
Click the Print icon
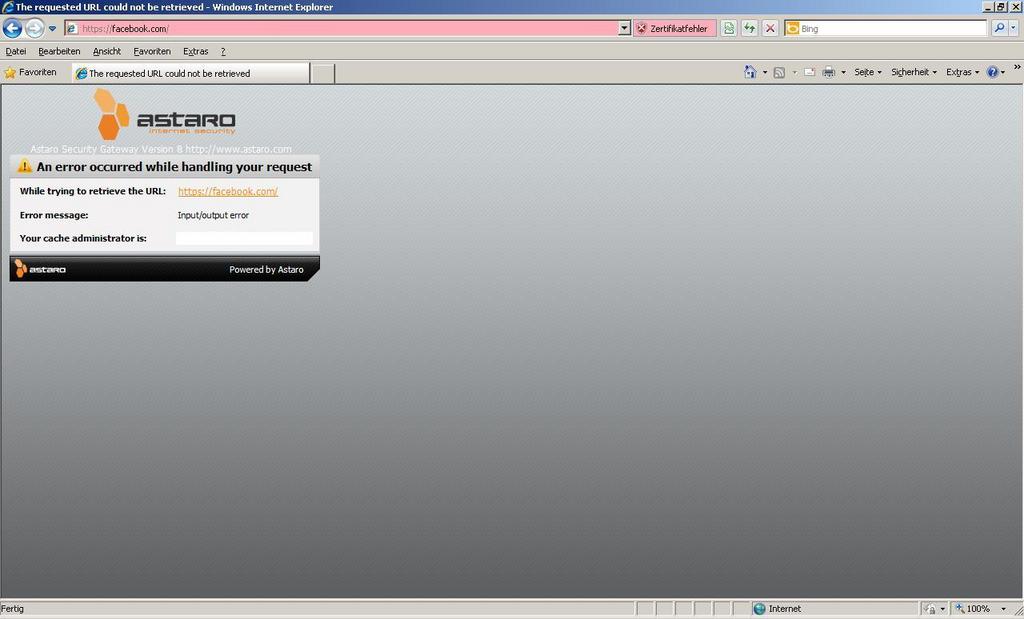pyautogui.click(x=829, y=72)
